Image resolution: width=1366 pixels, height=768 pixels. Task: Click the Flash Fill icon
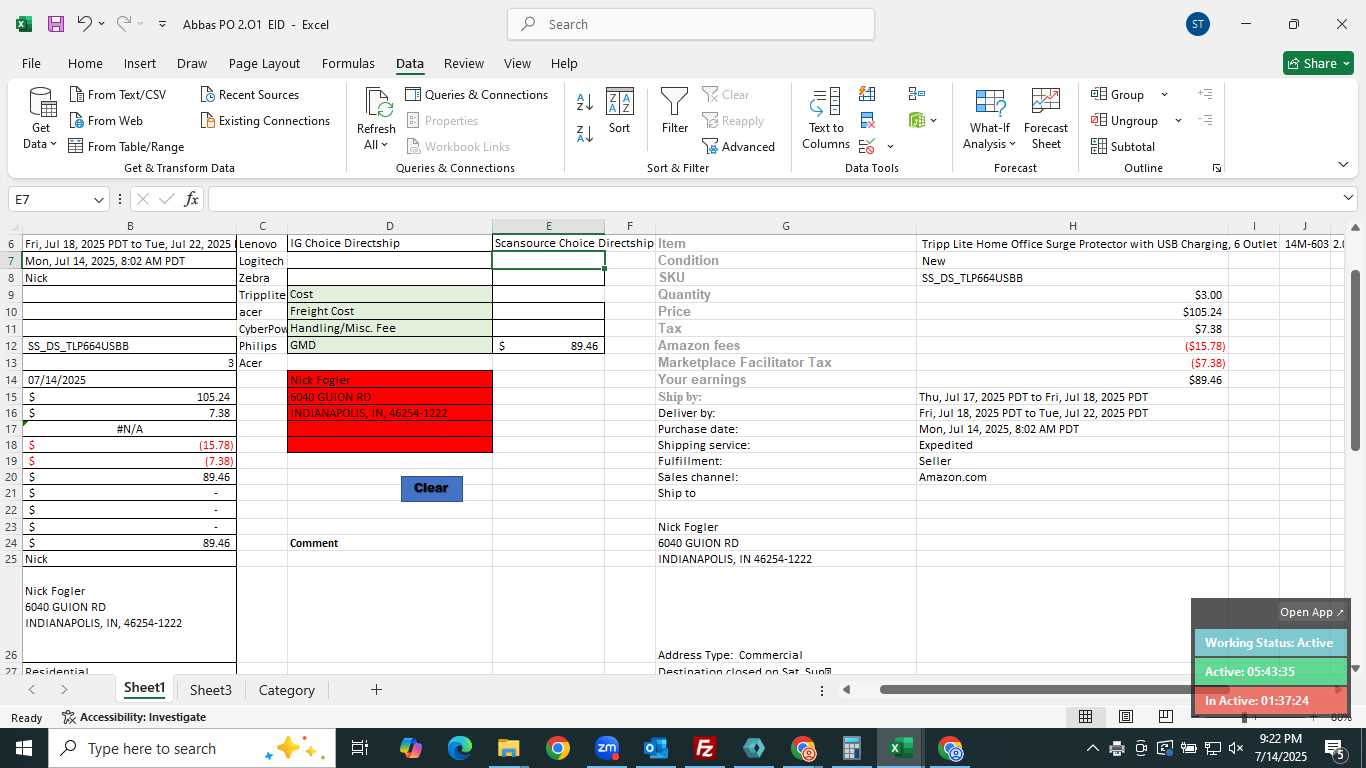[867, 94]
